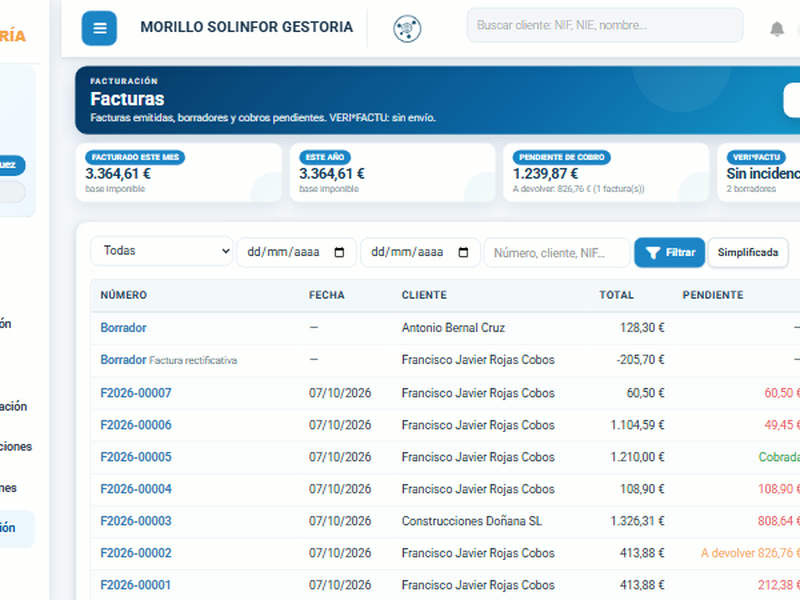The width and height of the screenshot is (800, 600).
Task: Click the first dd/mm/aaaa date input
Action: [x=296, y=252]
